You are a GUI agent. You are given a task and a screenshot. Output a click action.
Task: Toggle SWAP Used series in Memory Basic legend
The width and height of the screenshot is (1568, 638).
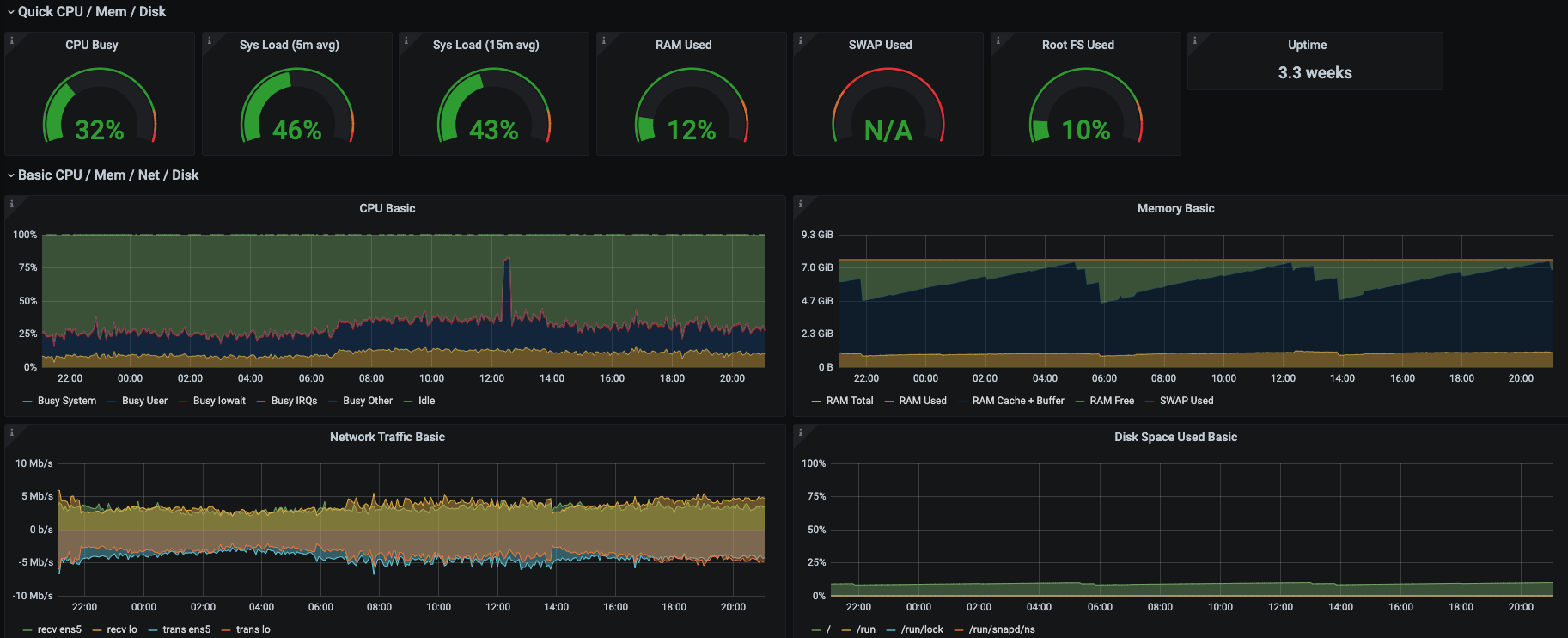pyautogui.click(x=1187, y=401)
